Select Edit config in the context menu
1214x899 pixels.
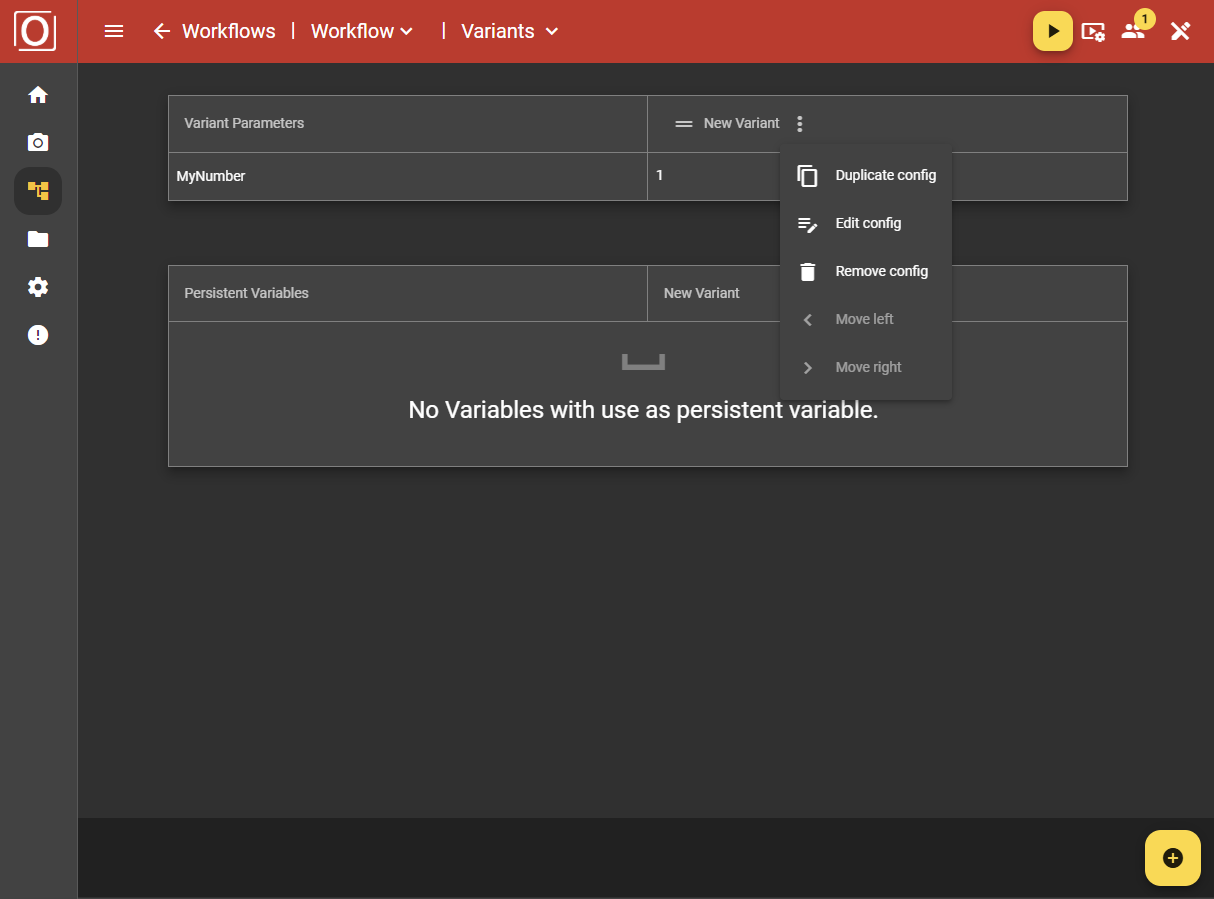(868, 223)
